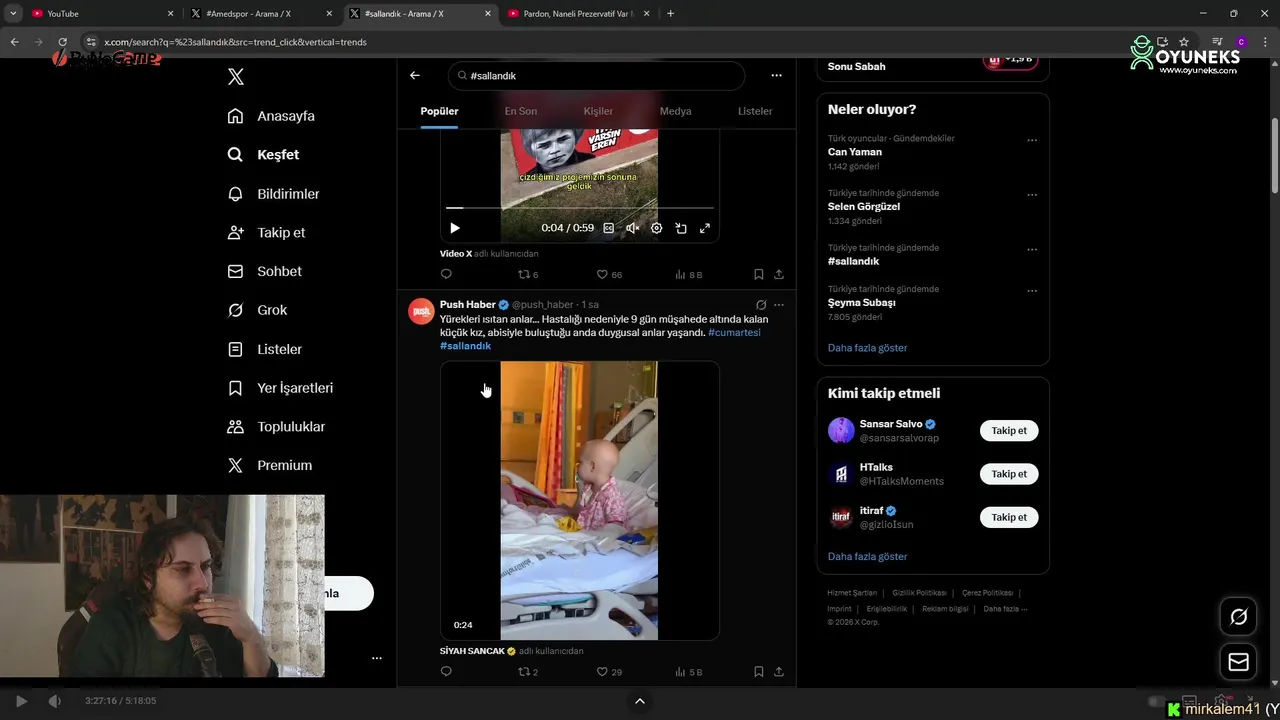Open Sohbet messages
The width and height of the screenshot is (1280, 720).
pos(264,271)
